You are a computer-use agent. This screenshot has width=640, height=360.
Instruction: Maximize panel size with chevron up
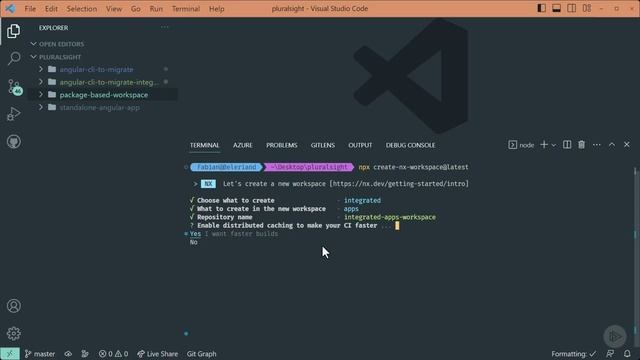tap(612, 144)
